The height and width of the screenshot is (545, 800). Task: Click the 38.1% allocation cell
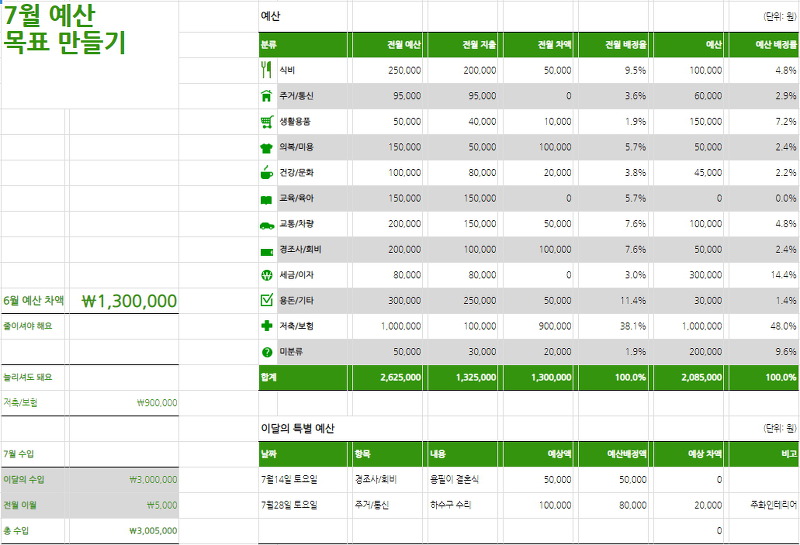click(x=613, y=326)
